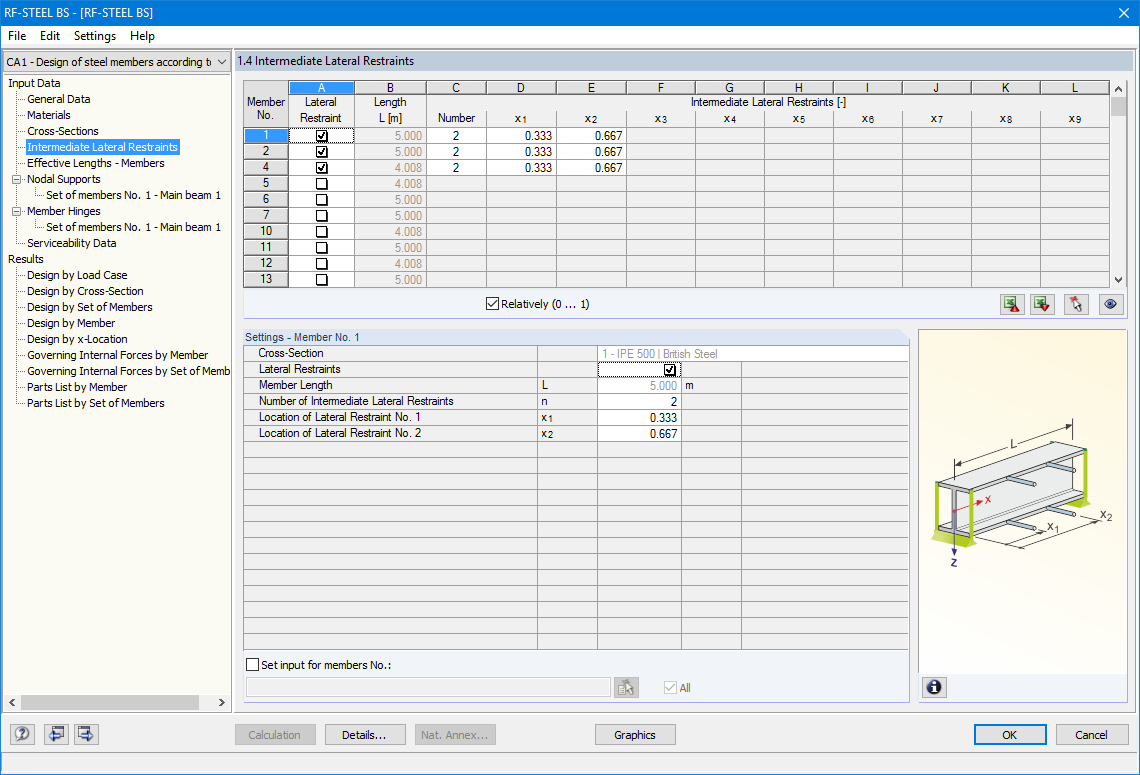Screen dimensions: 1140x775
Task: Click column A header in table
Action: click(x=321, y=88)
